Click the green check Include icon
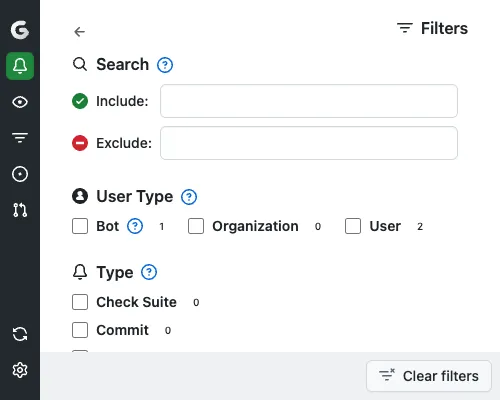Viewport: 500px width, 400px height. point(80,101)
